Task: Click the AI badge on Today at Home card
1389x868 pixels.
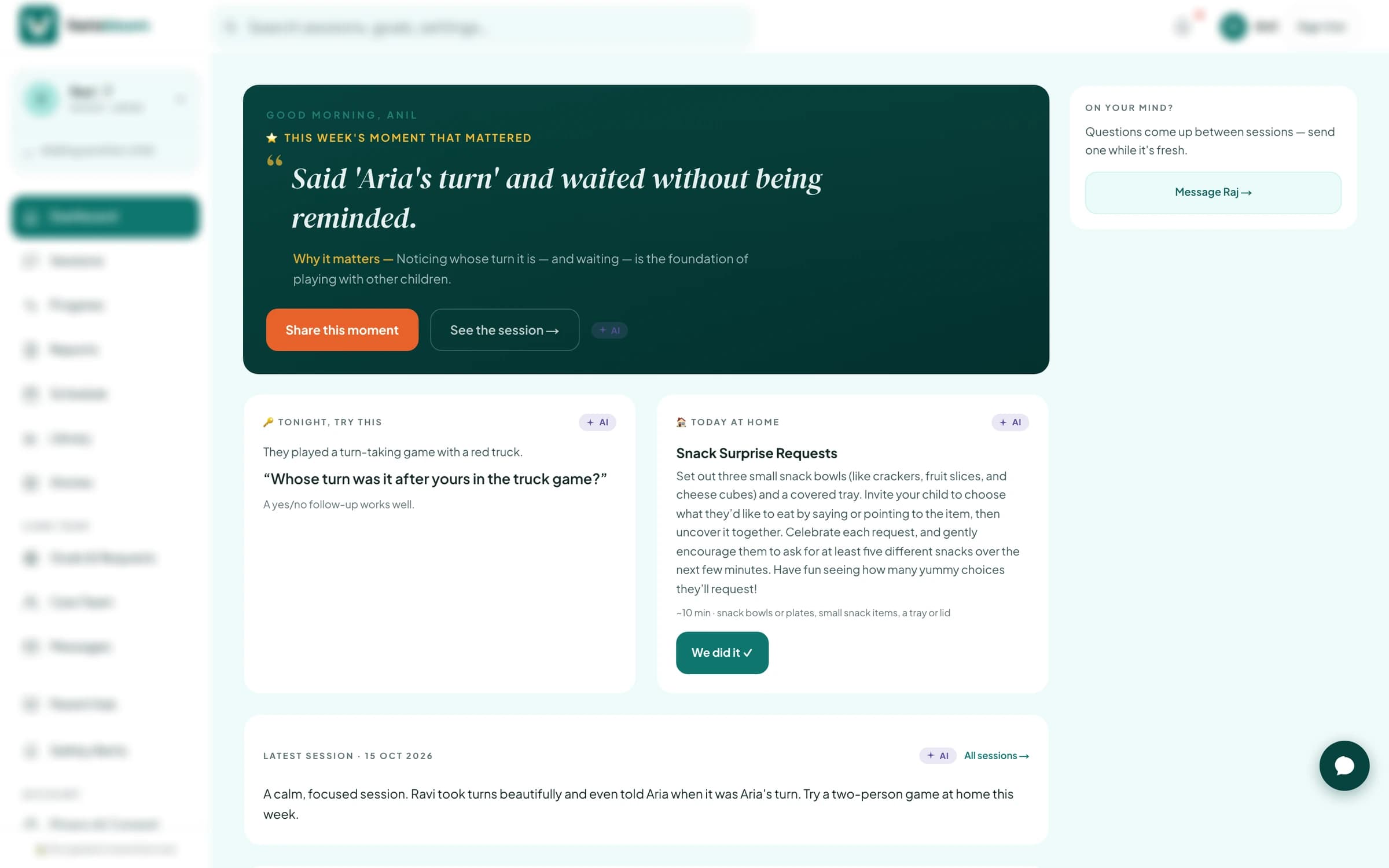Action: [1010, 422]
